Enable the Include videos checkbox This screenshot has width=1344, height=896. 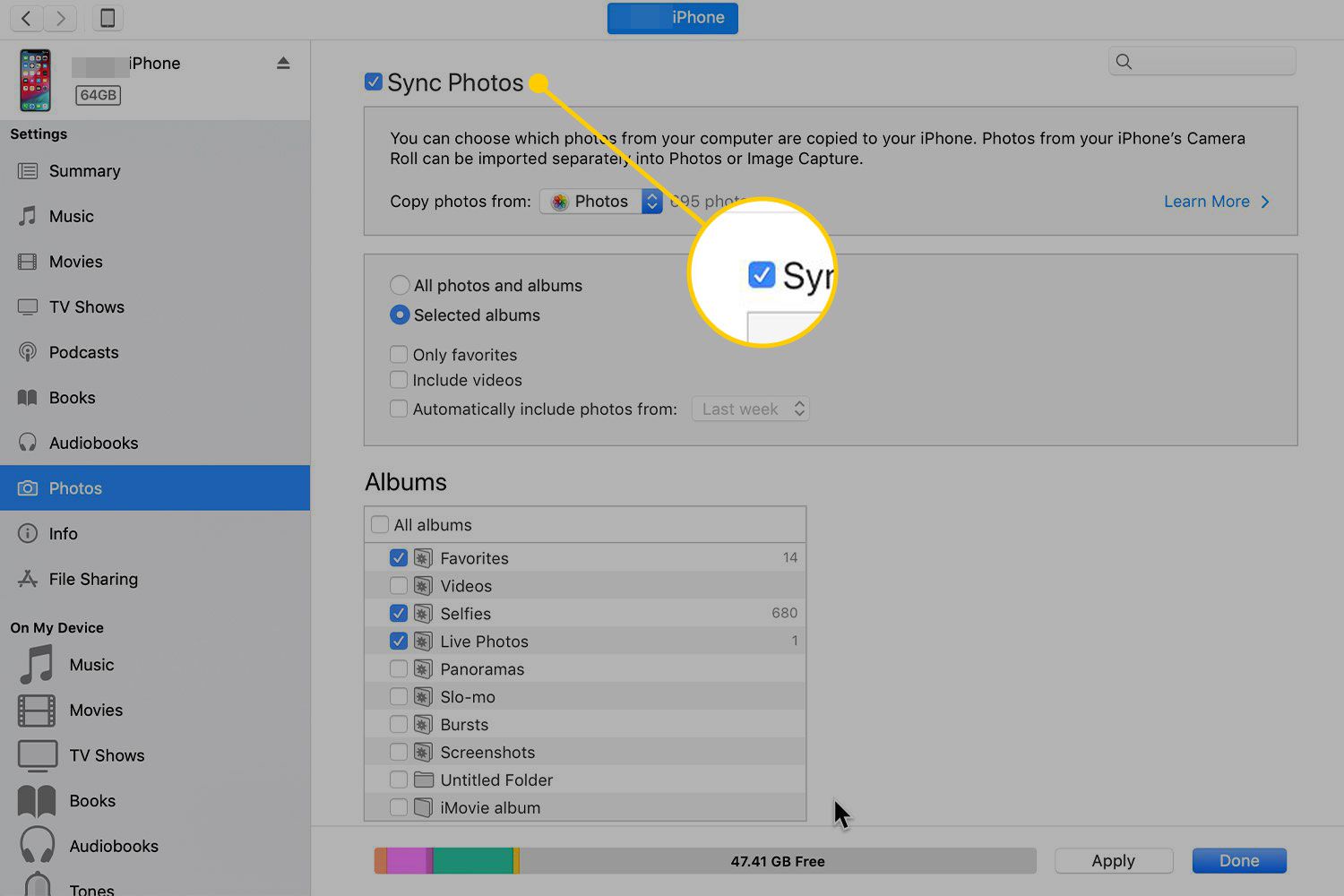pyautogui.click(x=399, y=380)
